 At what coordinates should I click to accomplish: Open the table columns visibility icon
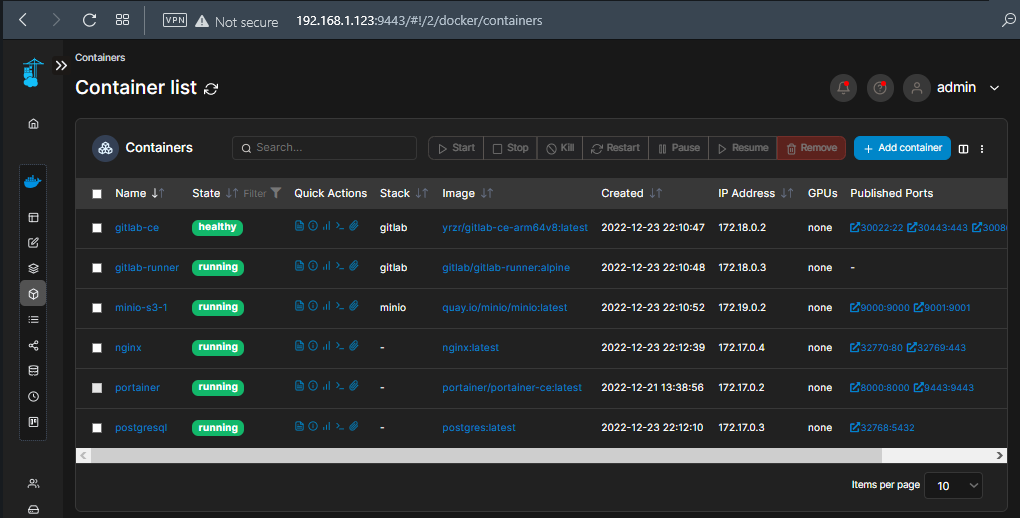click(963, 149)
